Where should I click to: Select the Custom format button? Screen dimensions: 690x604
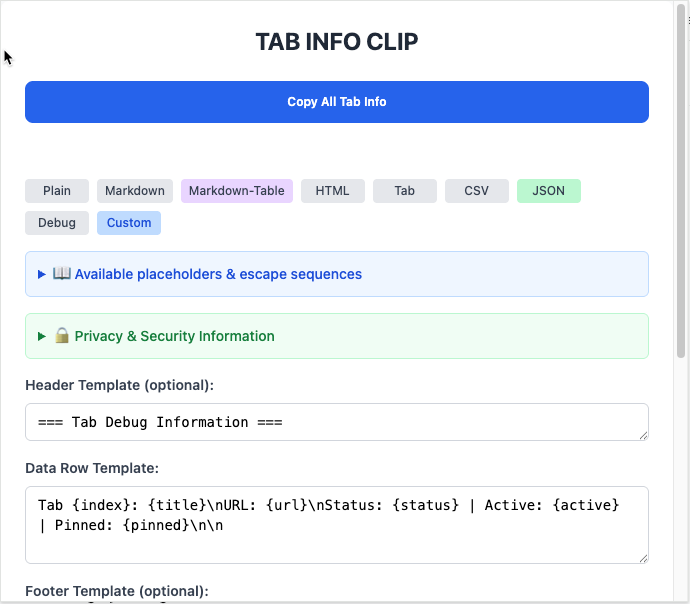(129, 223)
